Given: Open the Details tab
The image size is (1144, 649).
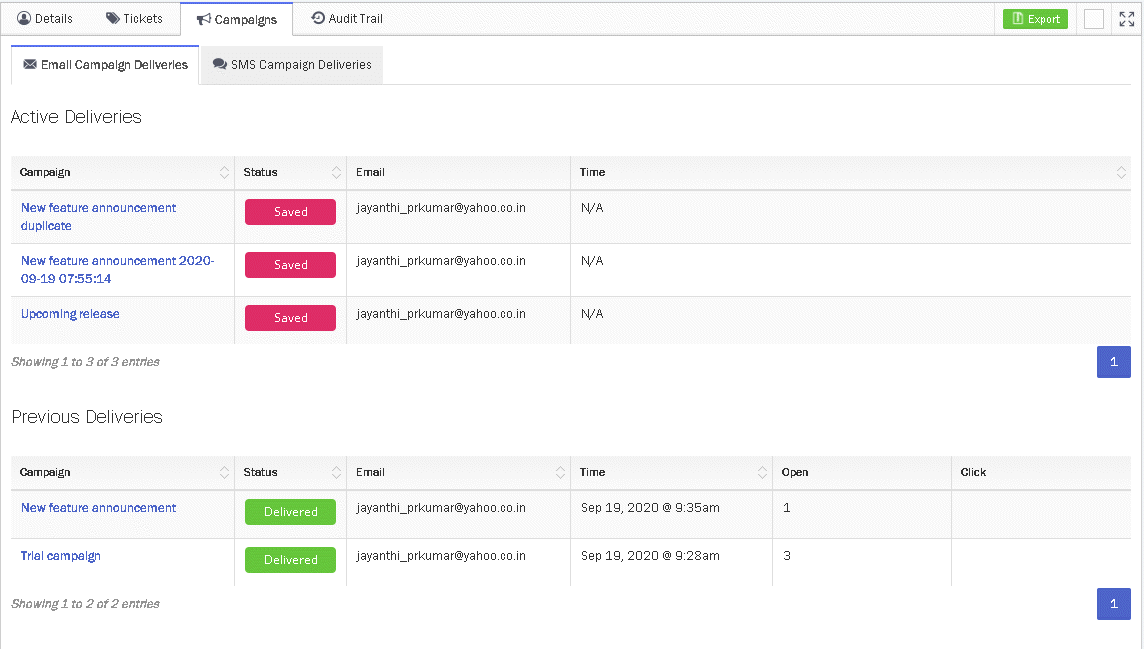Looking at the screenshot, I should click(x=45, y=19).
